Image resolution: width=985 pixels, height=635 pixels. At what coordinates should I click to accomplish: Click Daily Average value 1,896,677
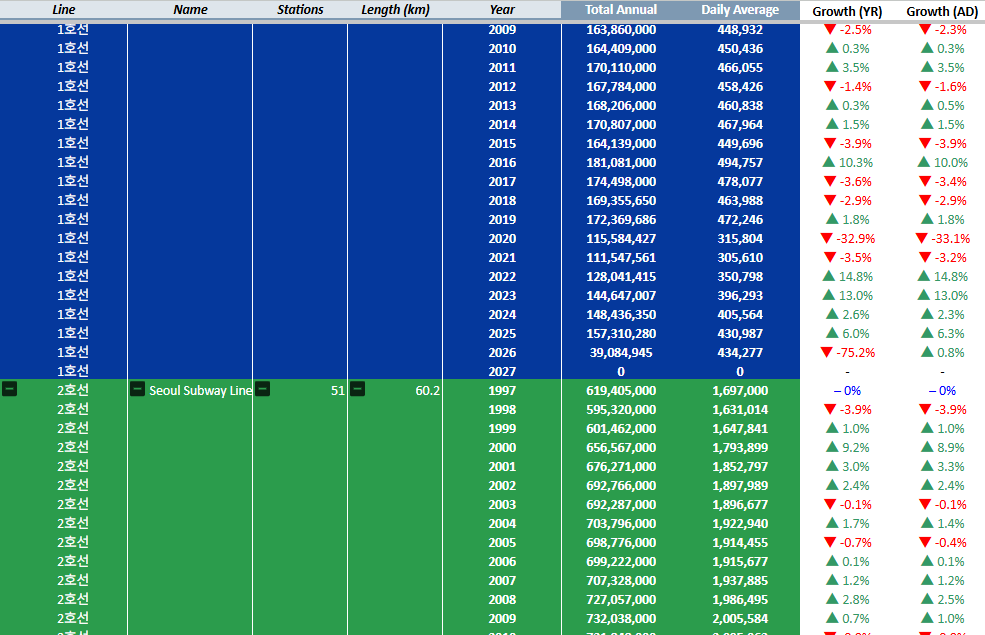tap(740, 504)
